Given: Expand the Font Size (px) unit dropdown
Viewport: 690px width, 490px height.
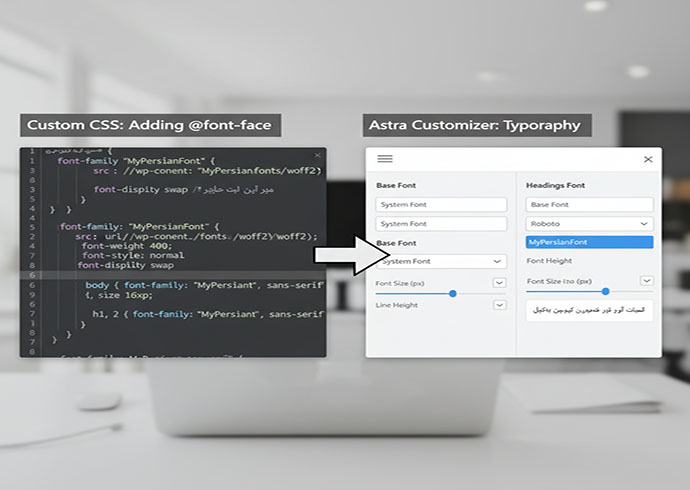Looking at the screenshot, I should coord(499,283).
